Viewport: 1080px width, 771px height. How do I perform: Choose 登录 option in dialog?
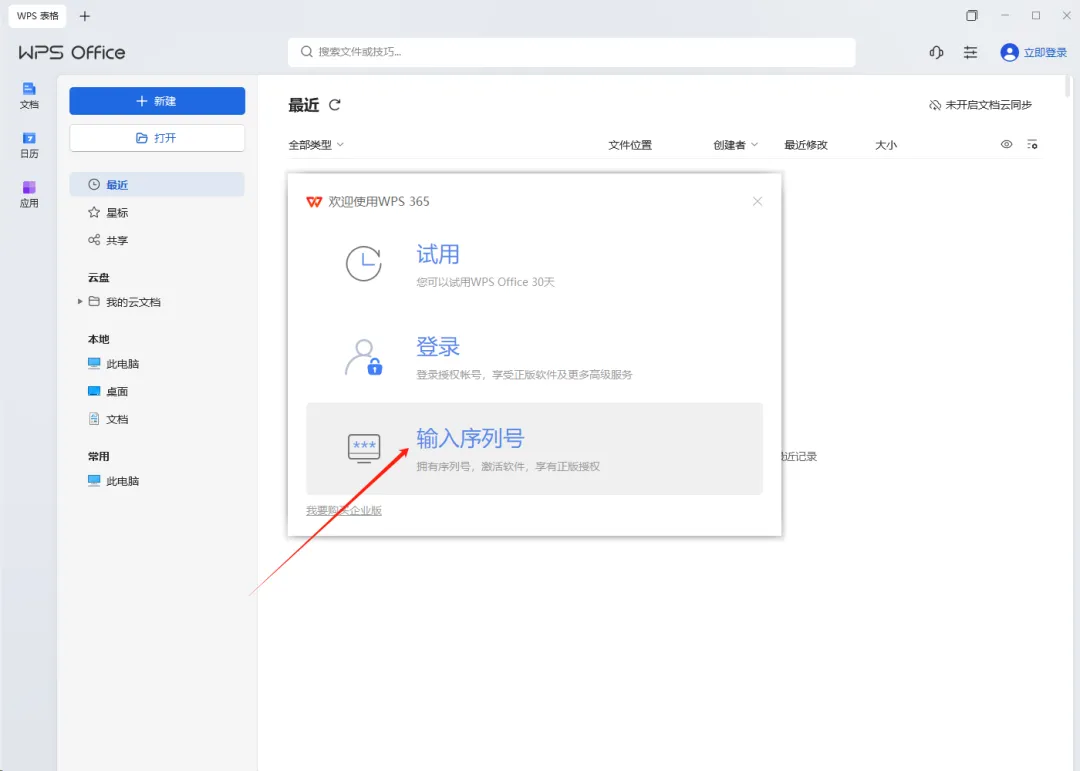coord(534,357)
